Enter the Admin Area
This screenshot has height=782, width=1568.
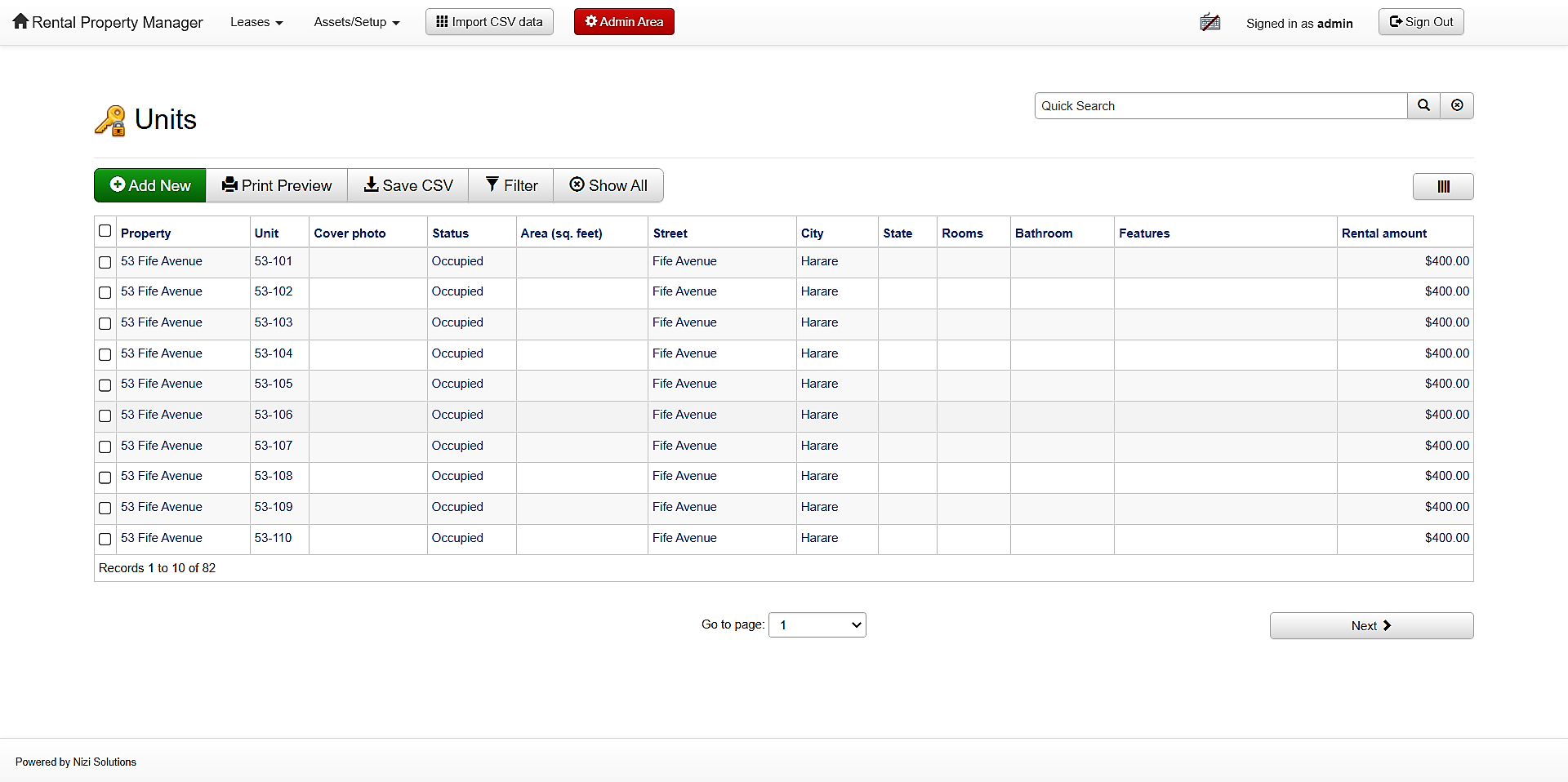pyautogui.click(x=623, y=21)
